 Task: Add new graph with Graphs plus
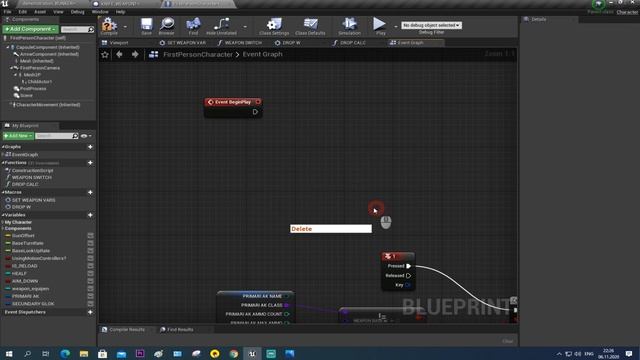point(90,147)
